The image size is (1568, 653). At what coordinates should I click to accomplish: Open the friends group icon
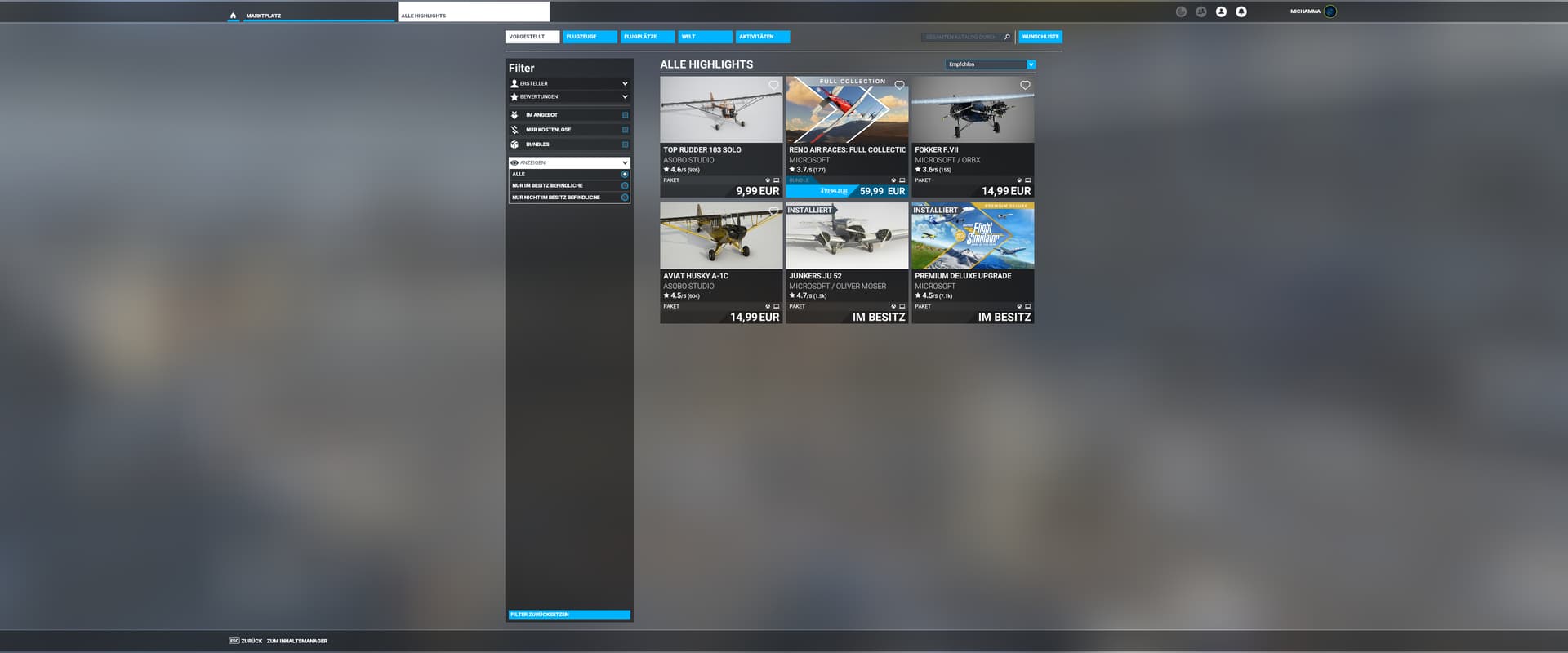point(1200,11)
